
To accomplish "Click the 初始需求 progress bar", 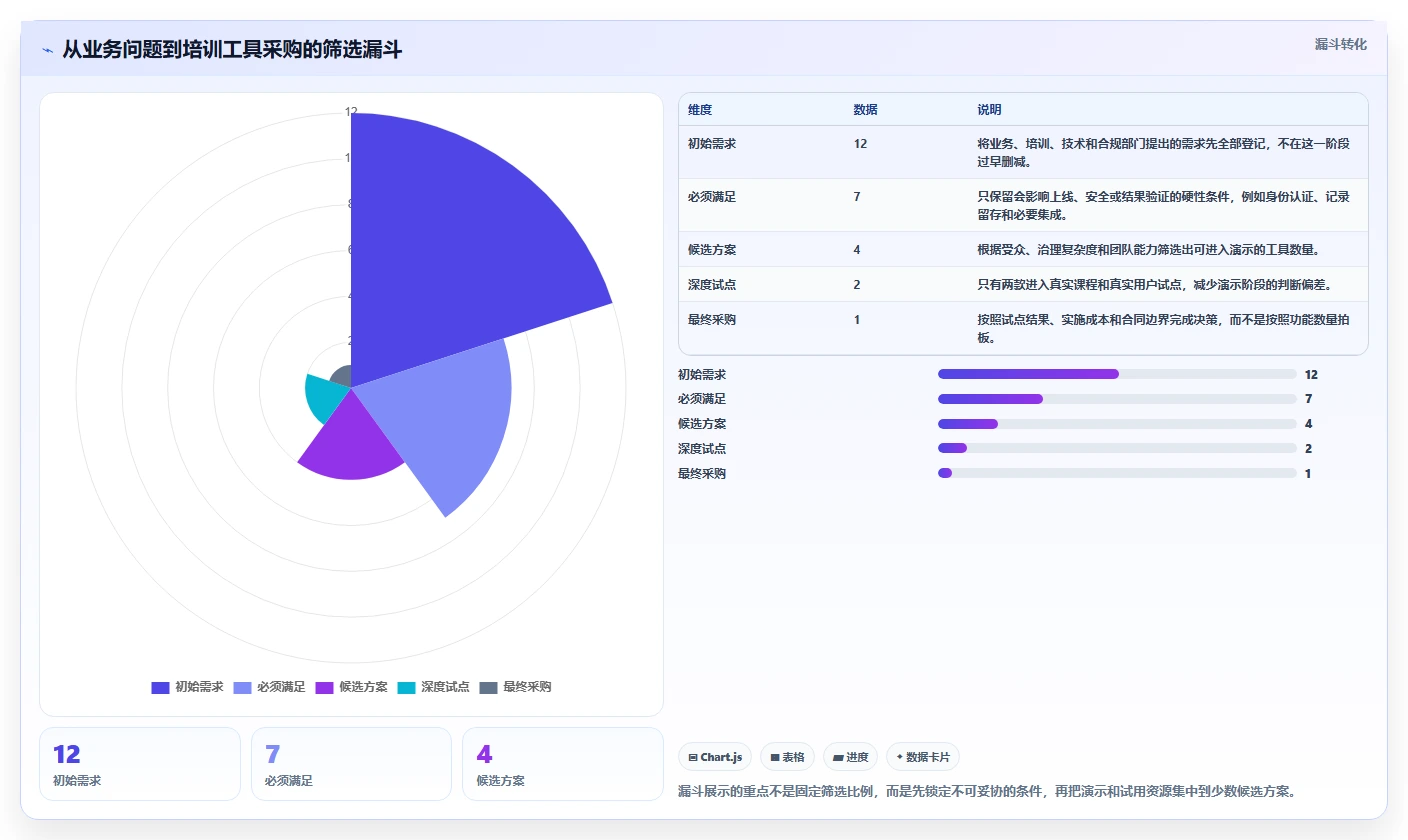I will point(1117,374).
